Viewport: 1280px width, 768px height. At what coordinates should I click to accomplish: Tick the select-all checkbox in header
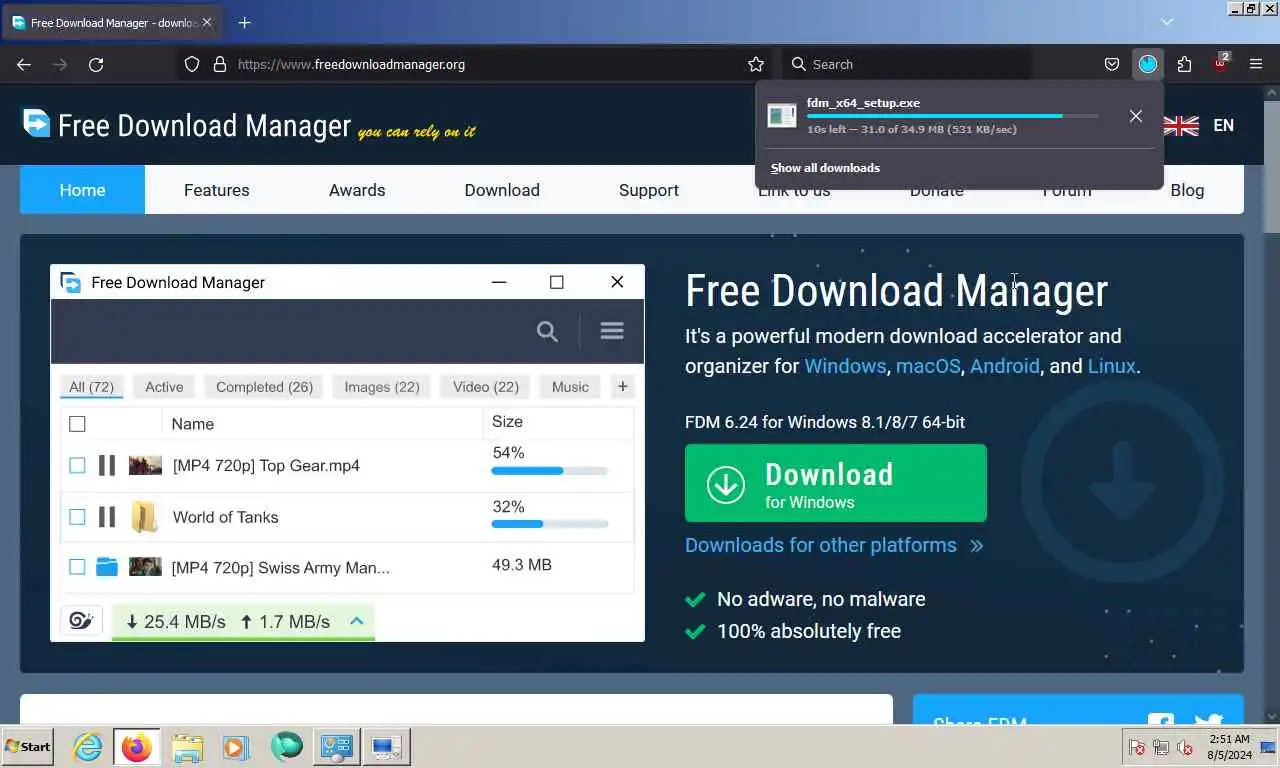point(77,424)
